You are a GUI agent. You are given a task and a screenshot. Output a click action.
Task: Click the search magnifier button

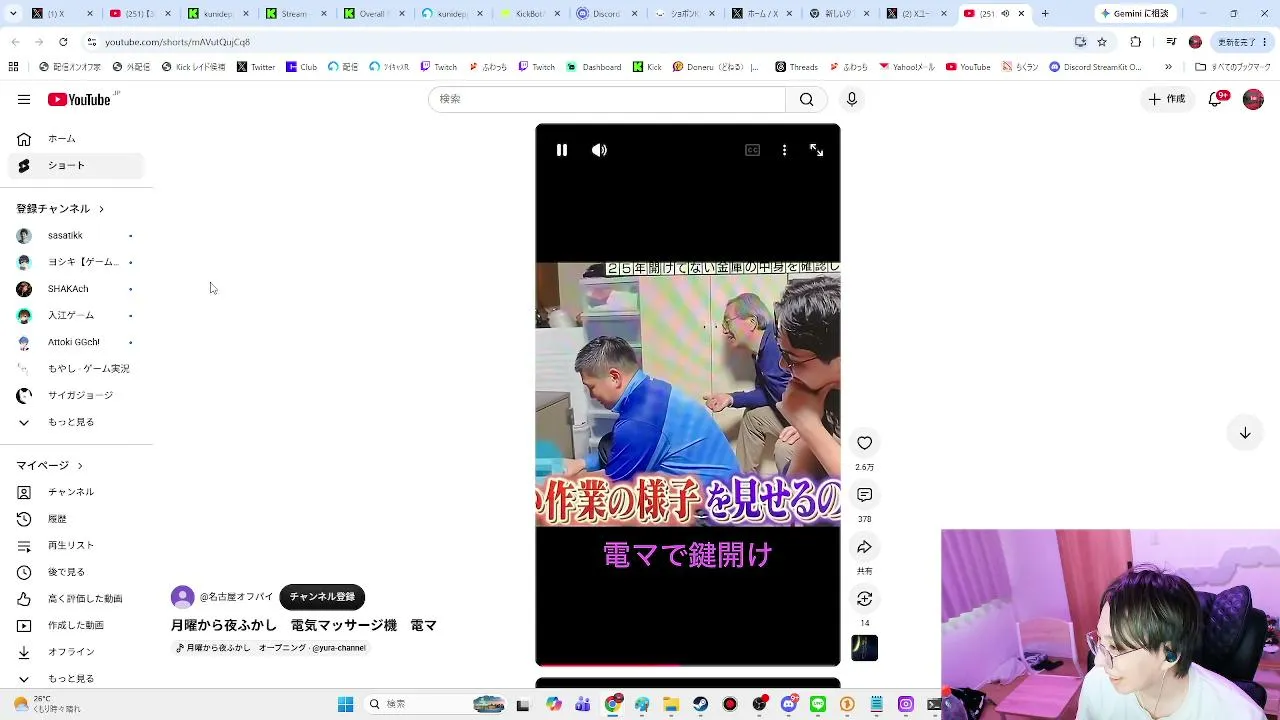(806, 99)
